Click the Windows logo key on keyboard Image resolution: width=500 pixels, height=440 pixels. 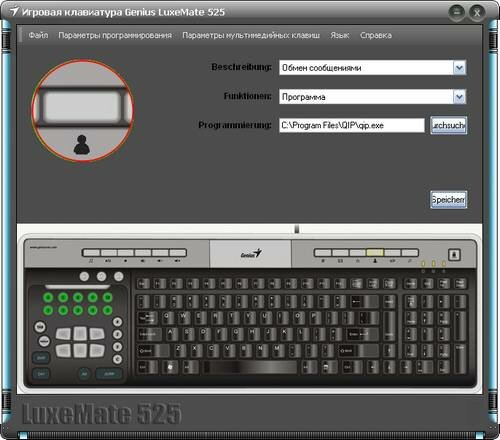171,367
